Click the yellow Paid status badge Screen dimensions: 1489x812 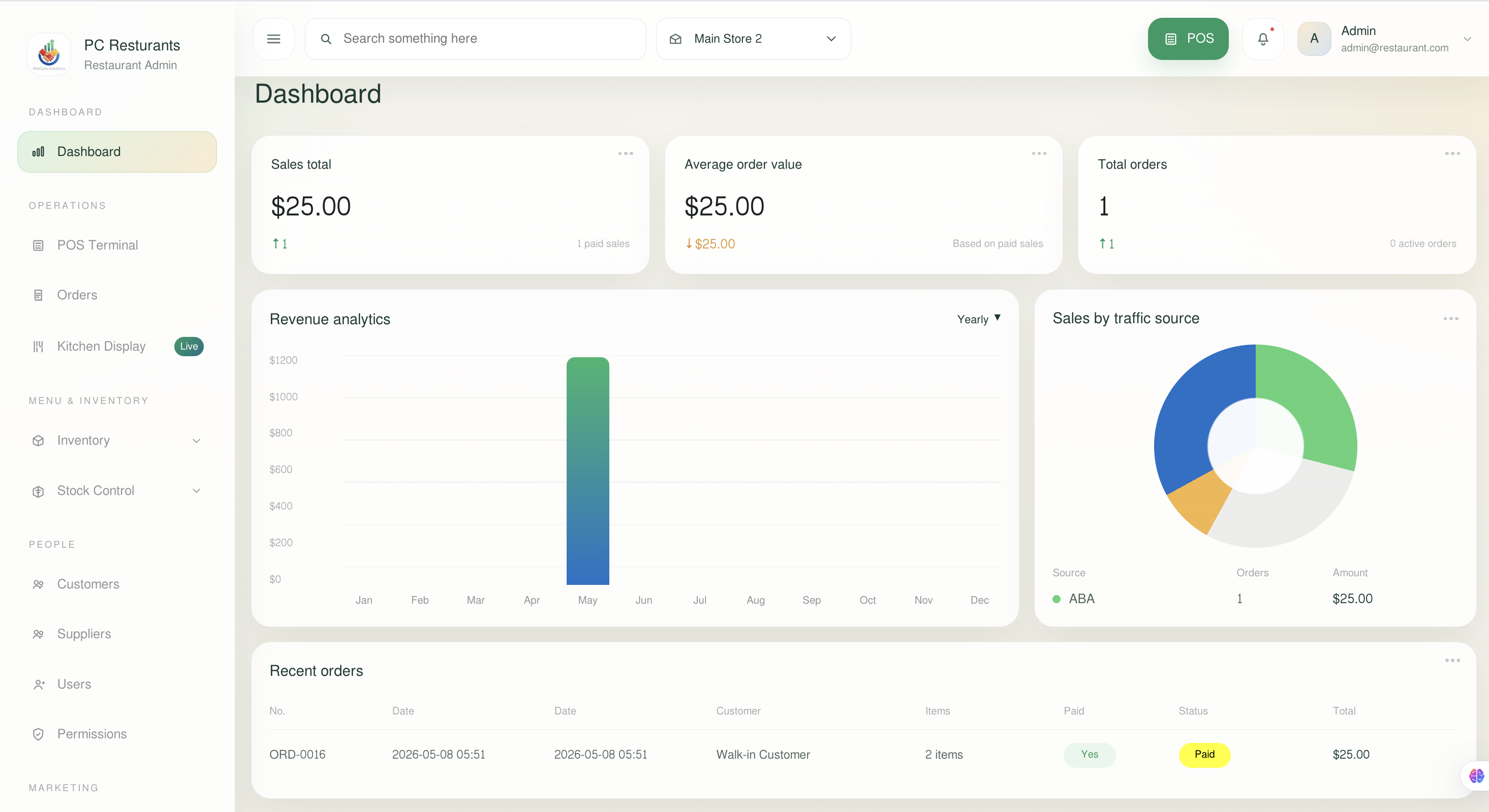tap(1204, 755)
